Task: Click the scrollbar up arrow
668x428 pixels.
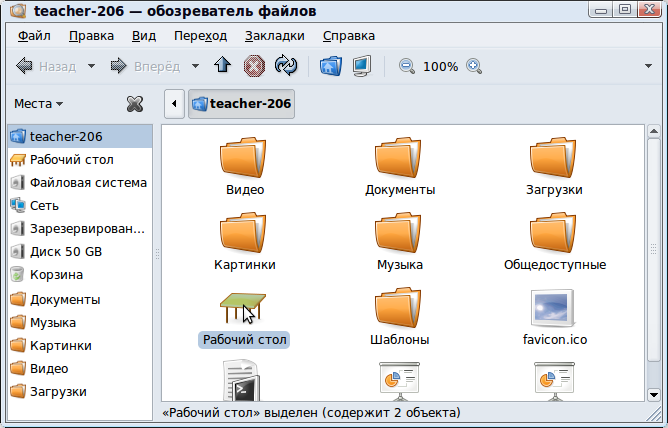Action: coord(654,131)
